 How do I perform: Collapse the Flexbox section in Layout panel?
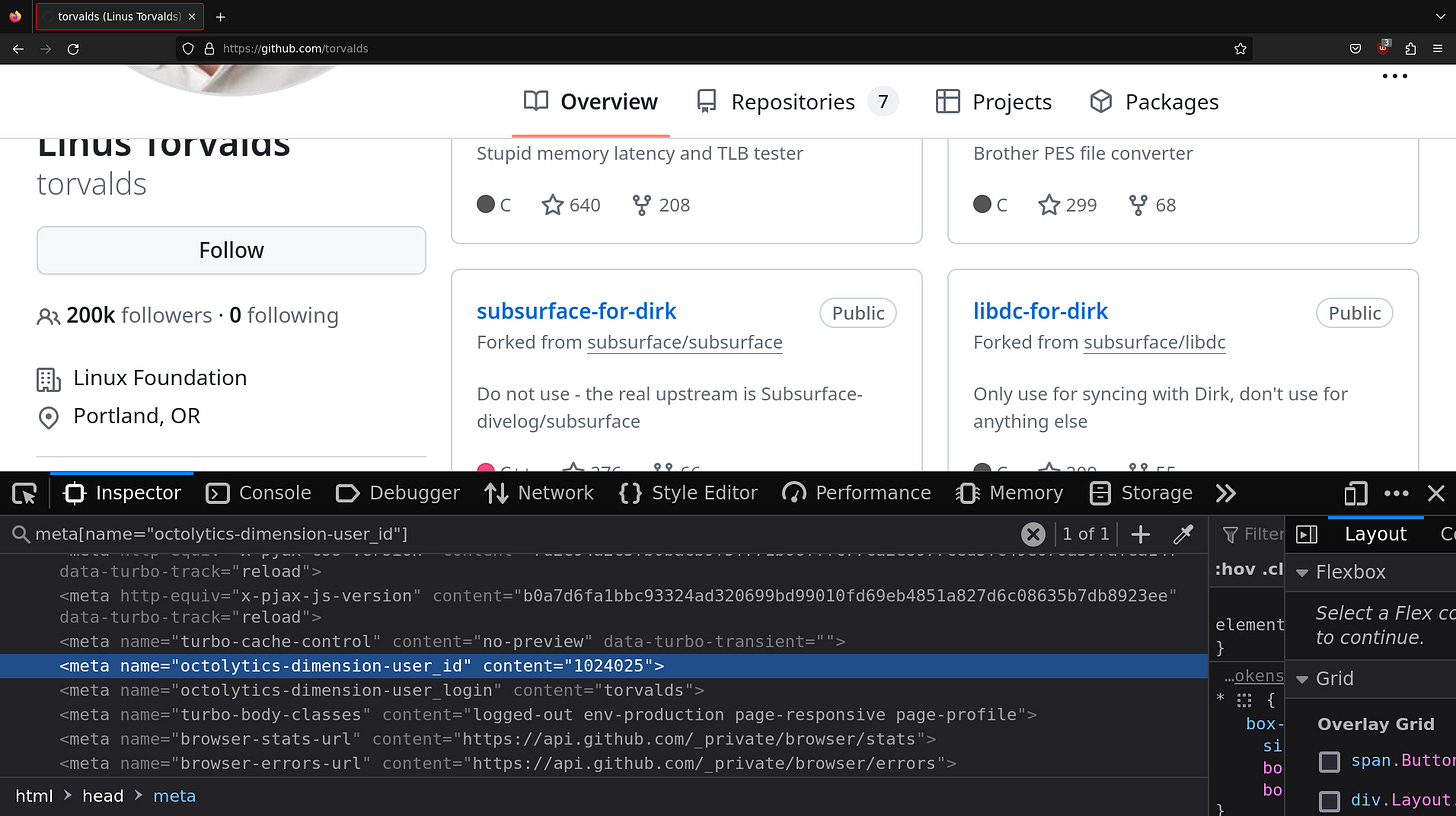1302,572
